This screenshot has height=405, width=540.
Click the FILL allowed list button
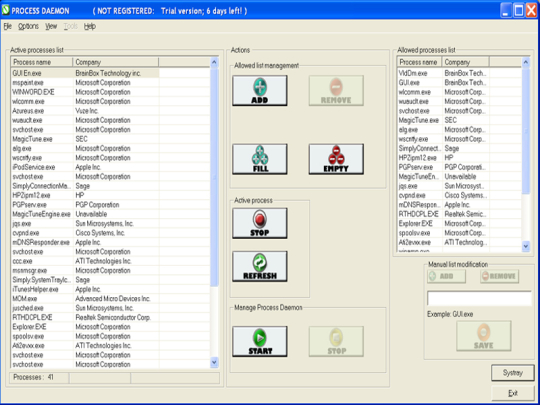coord(260,159)
